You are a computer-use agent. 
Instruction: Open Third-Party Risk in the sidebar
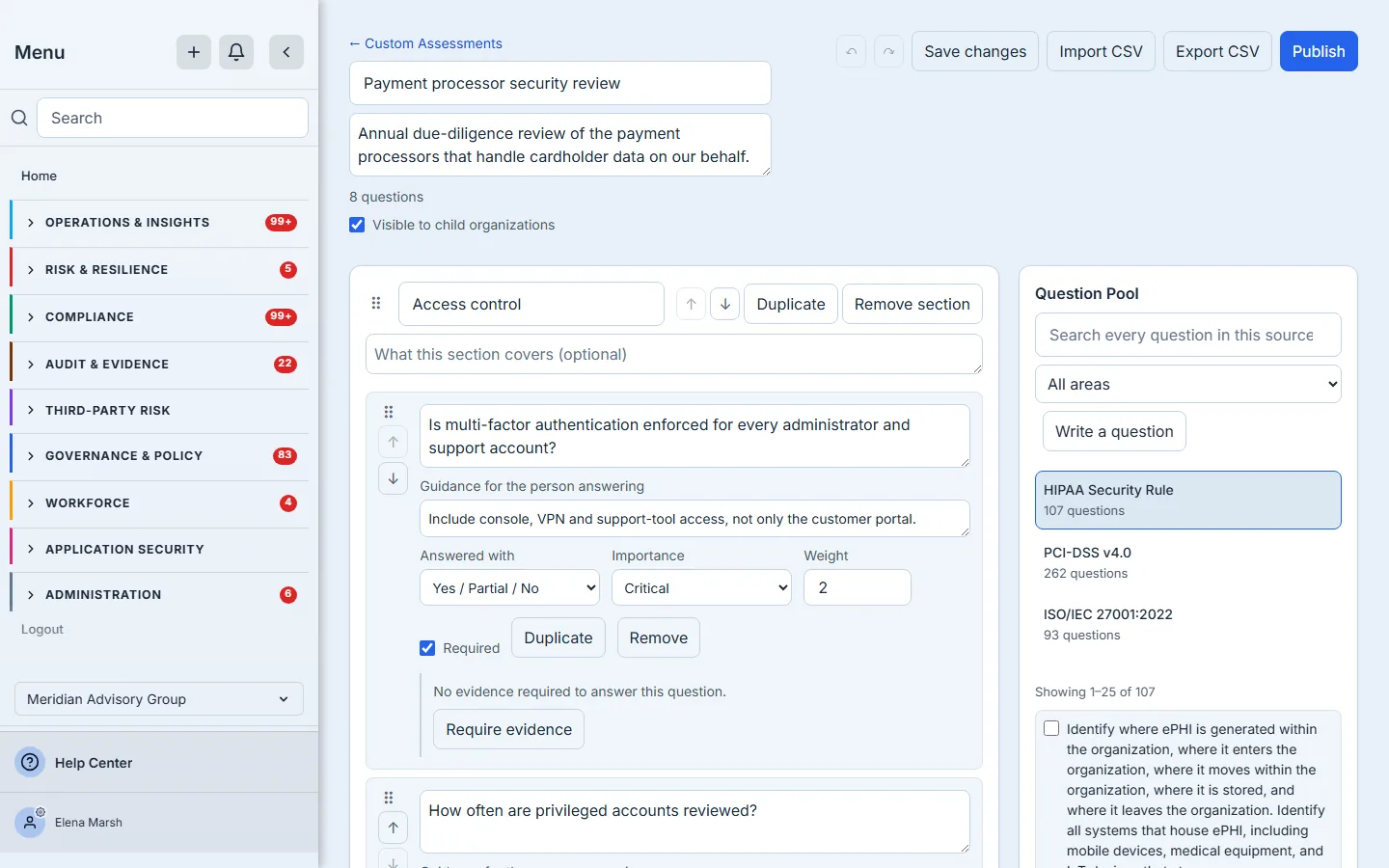point(160,411)
